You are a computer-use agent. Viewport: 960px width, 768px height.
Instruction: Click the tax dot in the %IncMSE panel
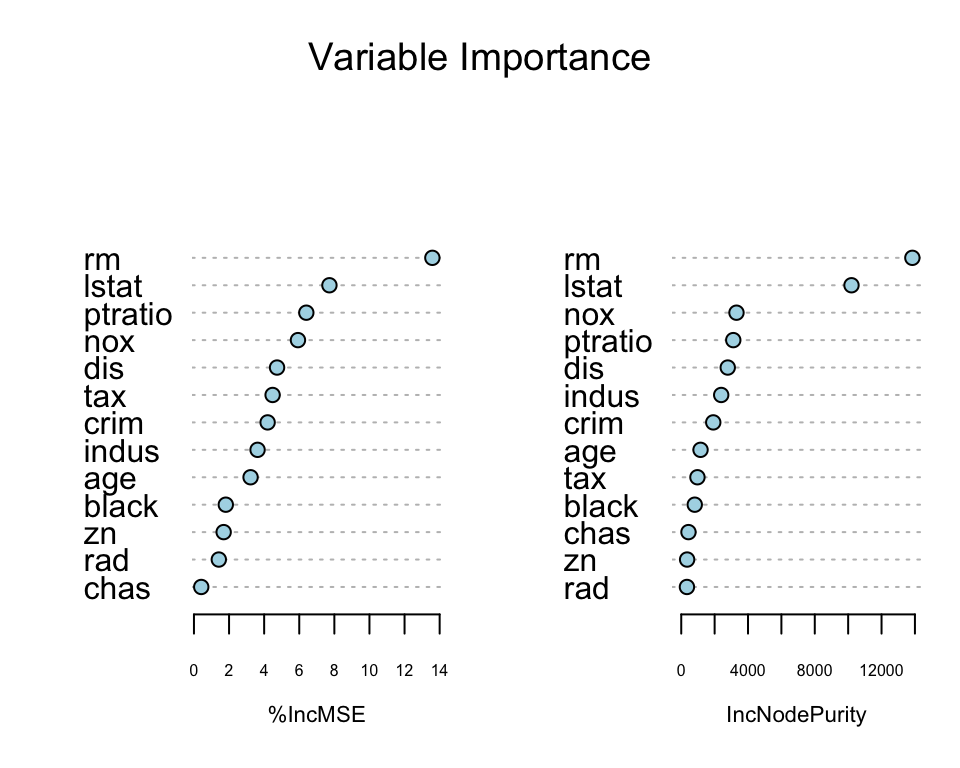tap(272, 395)
